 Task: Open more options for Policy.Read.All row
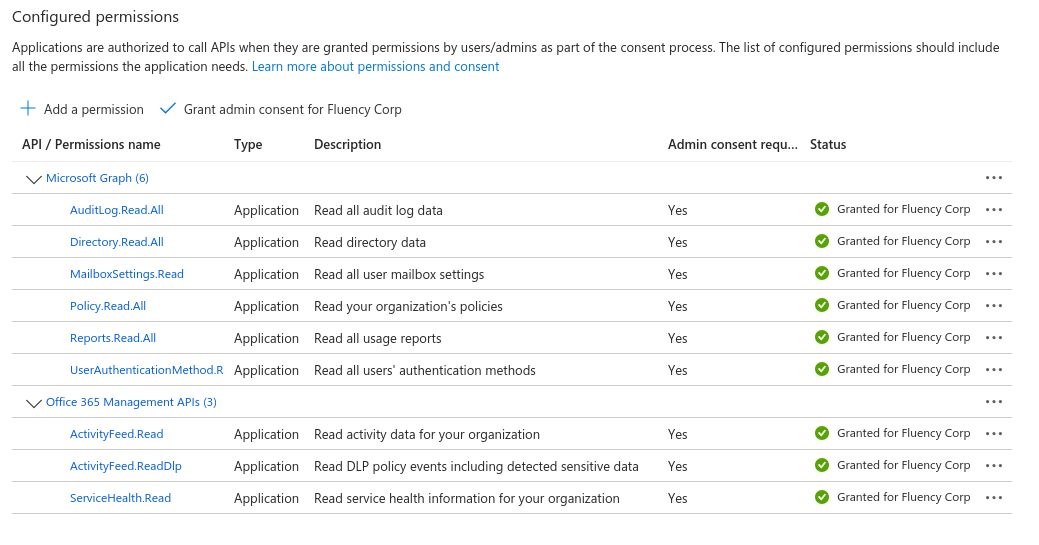[993, 306]
